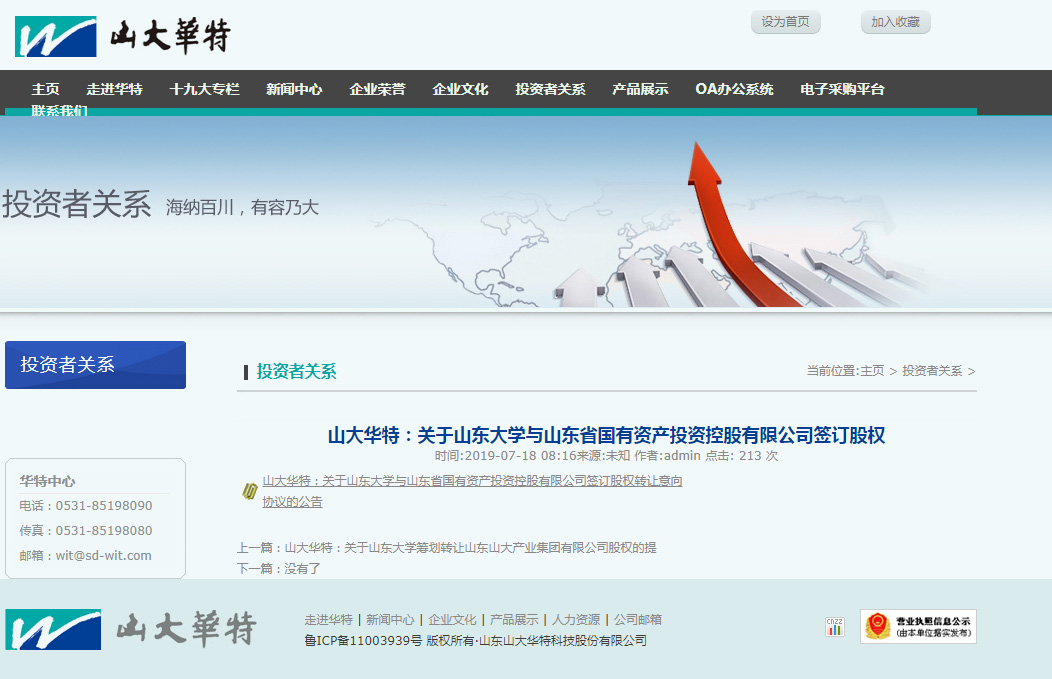This screenshot has width=1052, height=679.
Task: Open the 主页 menu item
Action: 46,89
